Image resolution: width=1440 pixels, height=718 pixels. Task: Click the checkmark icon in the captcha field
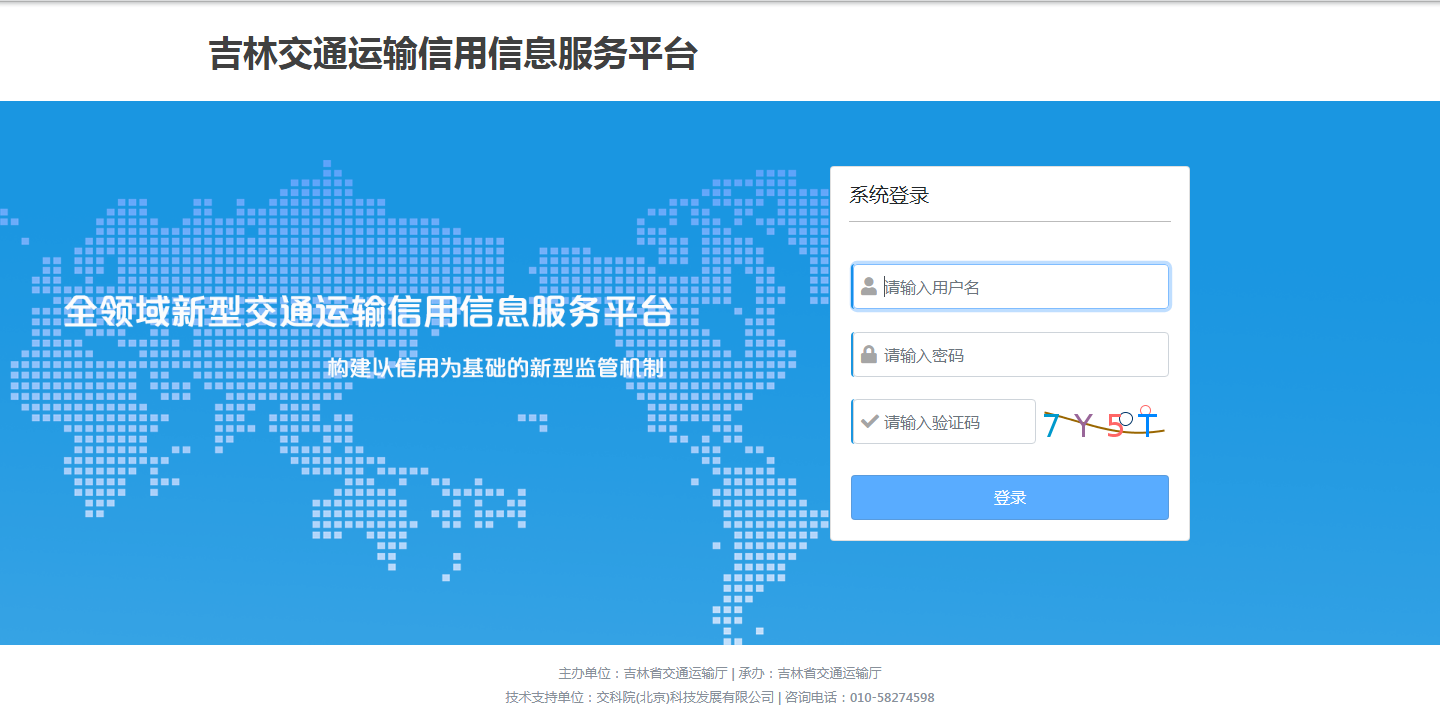coord(869,422)
